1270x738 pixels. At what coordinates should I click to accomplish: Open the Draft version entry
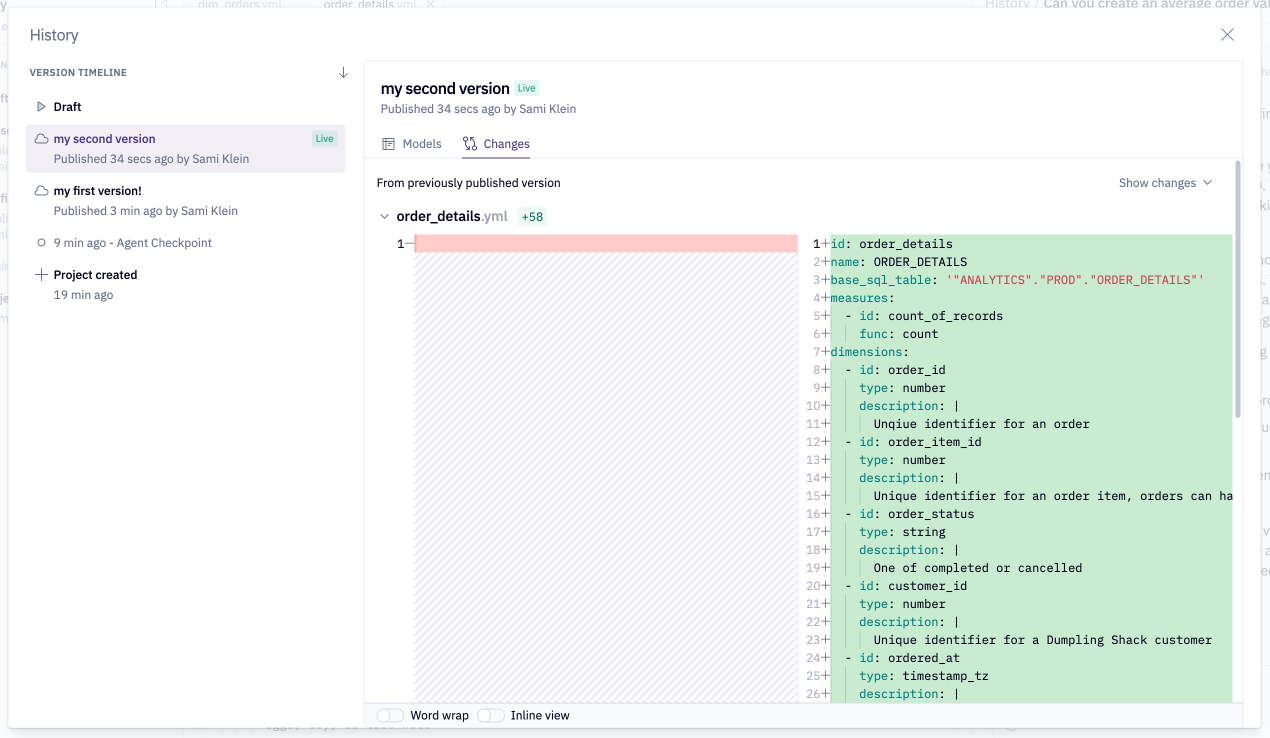coord(67,107)
